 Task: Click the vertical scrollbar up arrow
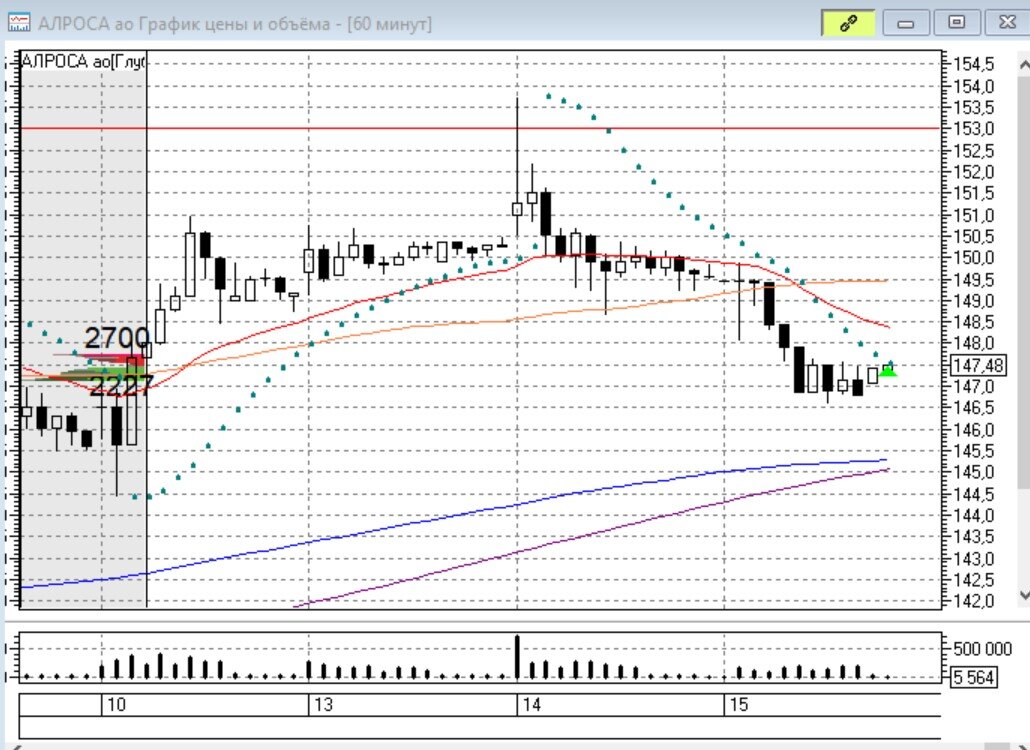point(1023,64)
